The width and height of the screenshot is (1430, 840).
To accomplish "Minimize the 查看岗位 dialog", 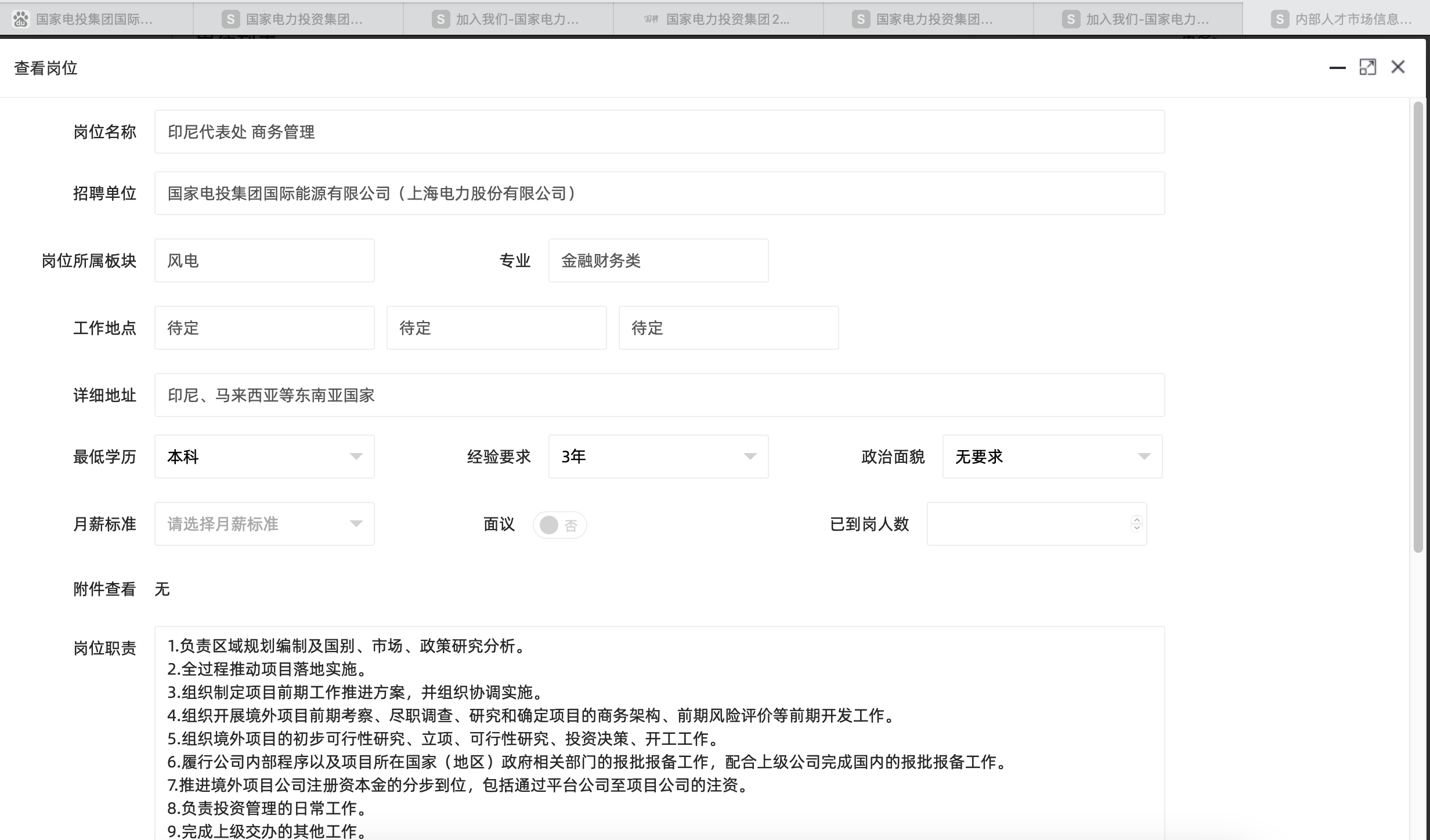I will pos(1337,68).
